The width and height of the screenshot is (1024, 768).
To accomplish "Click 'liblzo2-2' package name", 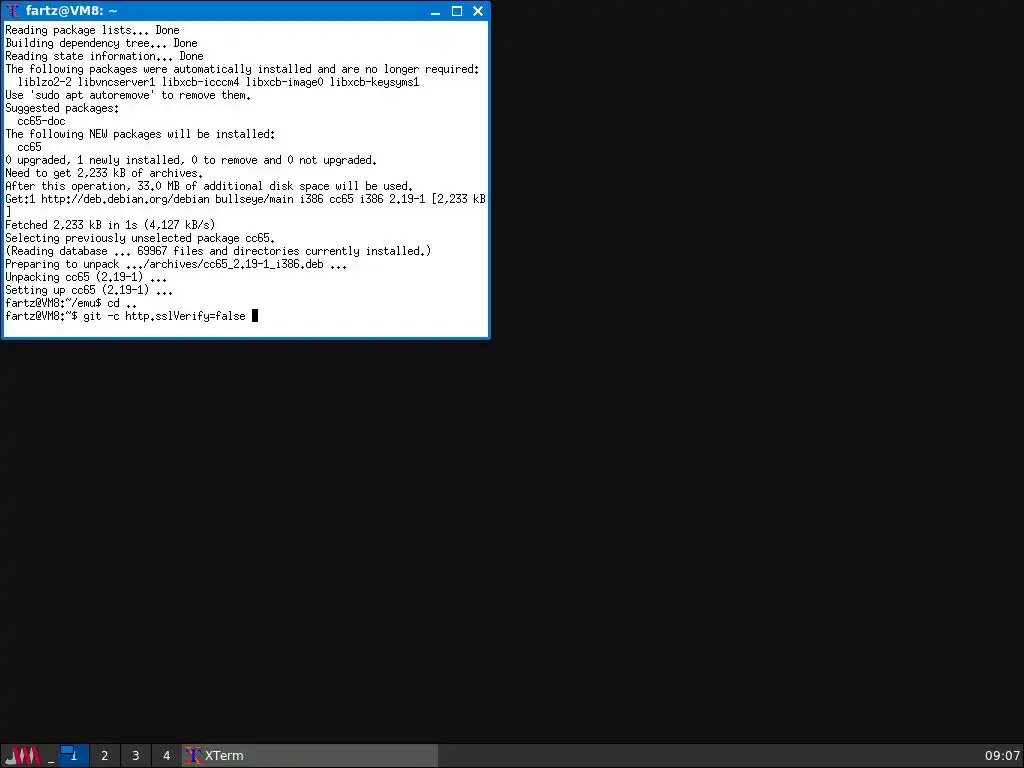I will coord(44,82).
